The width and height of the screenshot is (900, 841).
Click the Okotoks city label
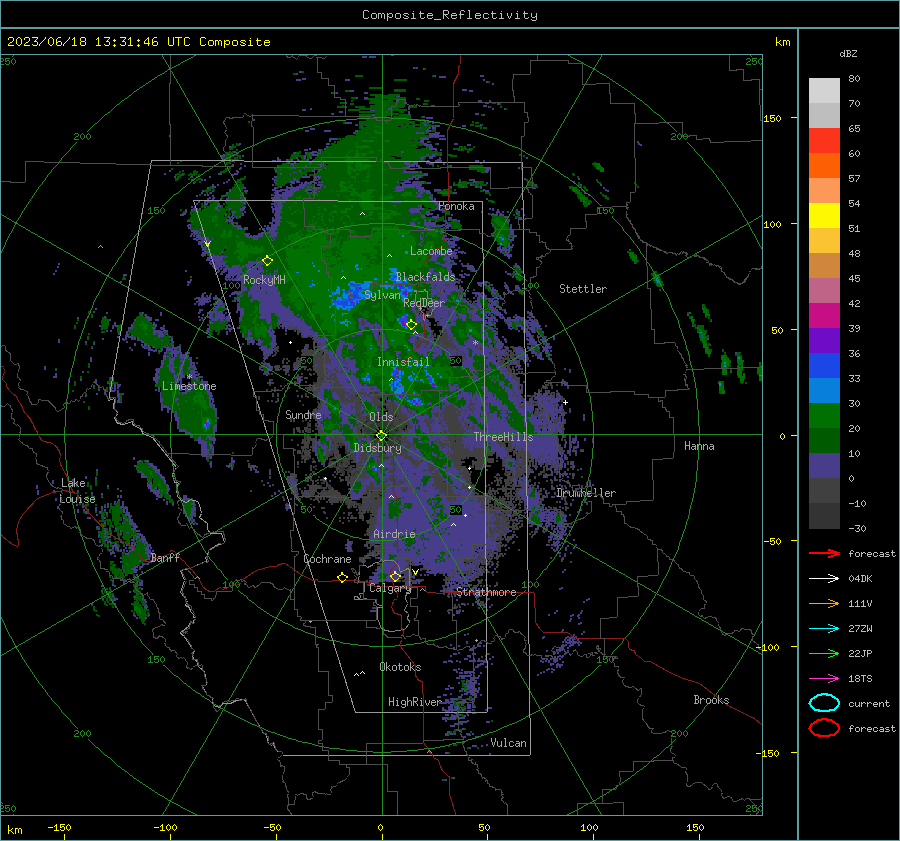(400, 667)
